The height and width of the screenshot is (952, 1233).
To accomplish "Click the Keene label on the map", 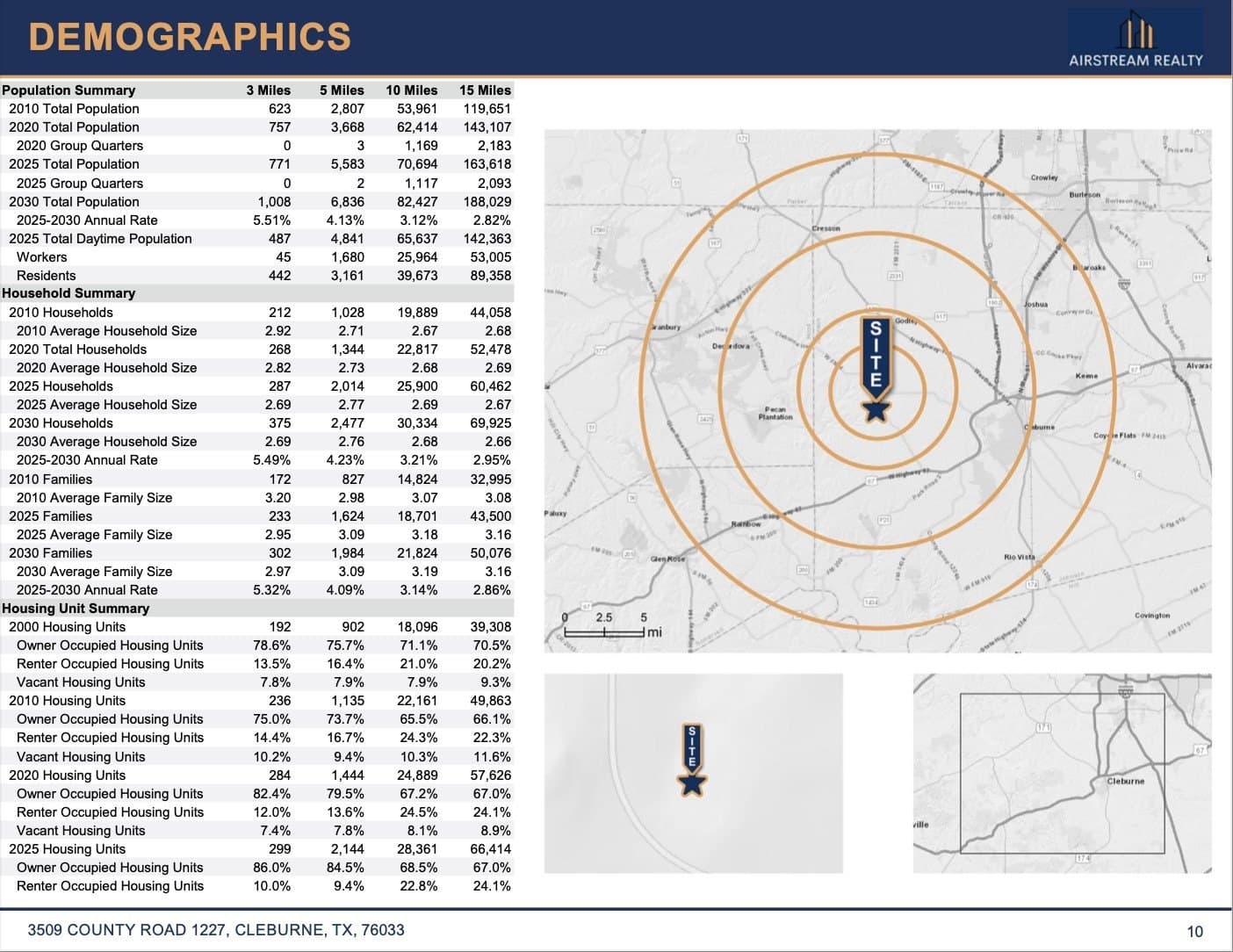I will coord(1086,376).
